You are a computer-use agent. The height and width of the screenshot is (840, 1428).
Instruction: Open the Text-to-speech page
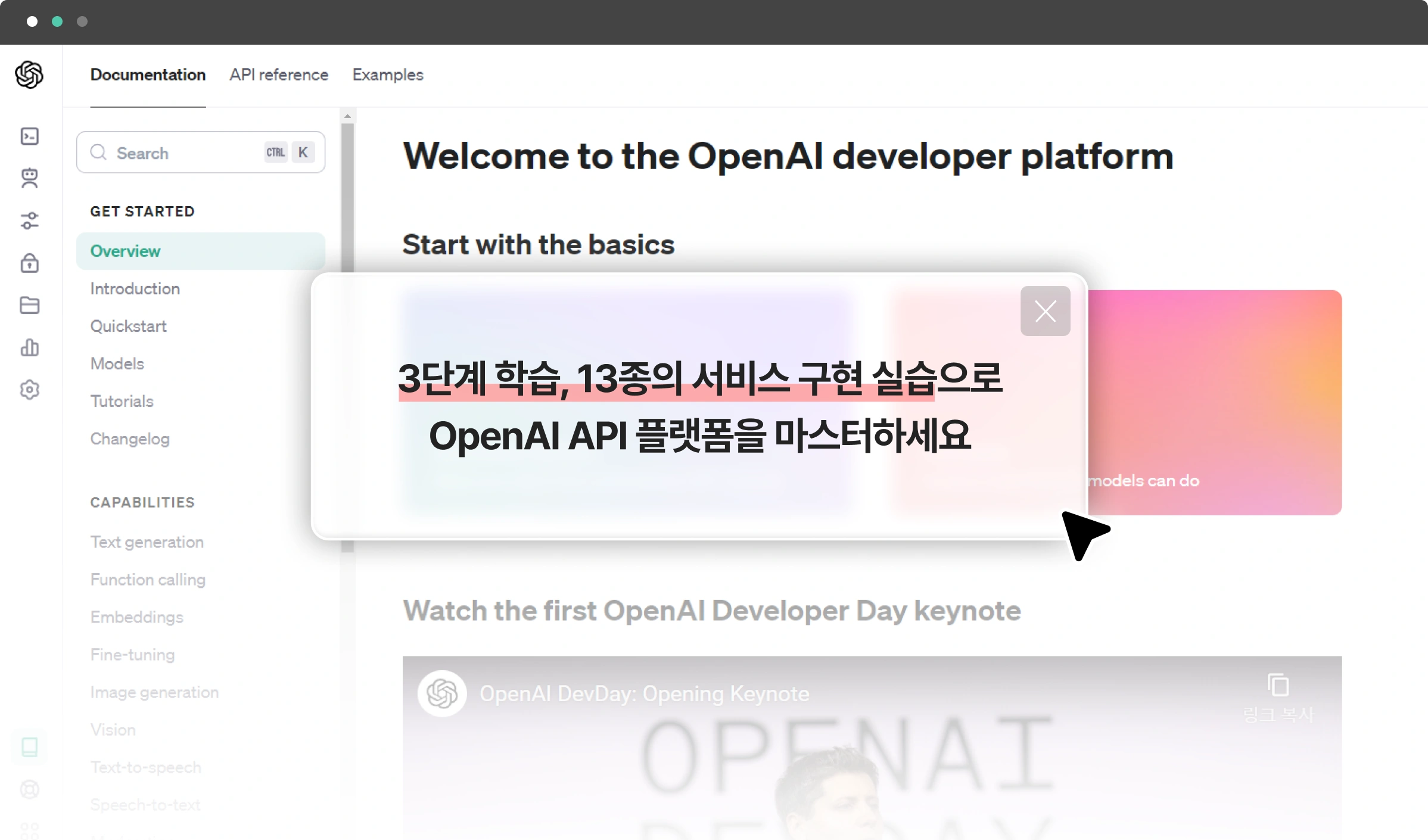[x=146, y=767]
